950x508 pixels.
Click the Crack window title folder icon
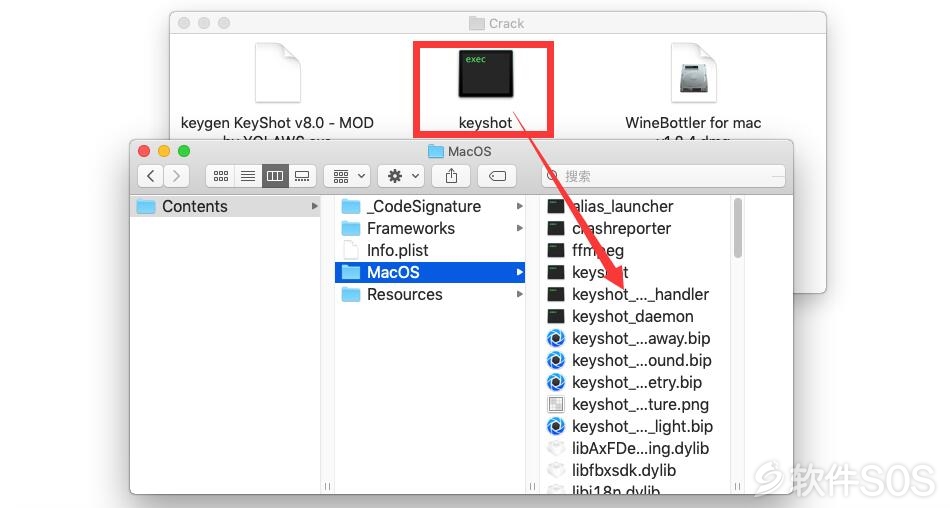(477, 23)
